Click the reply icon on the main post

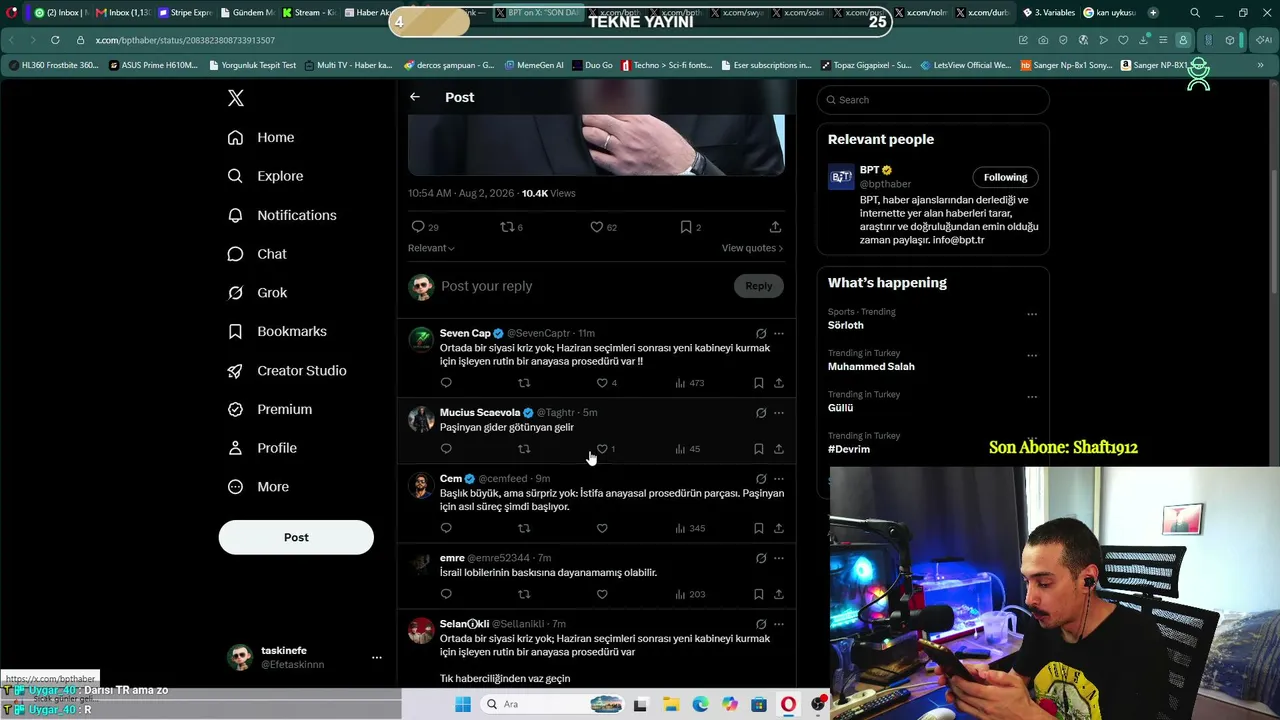coord(418,227)
